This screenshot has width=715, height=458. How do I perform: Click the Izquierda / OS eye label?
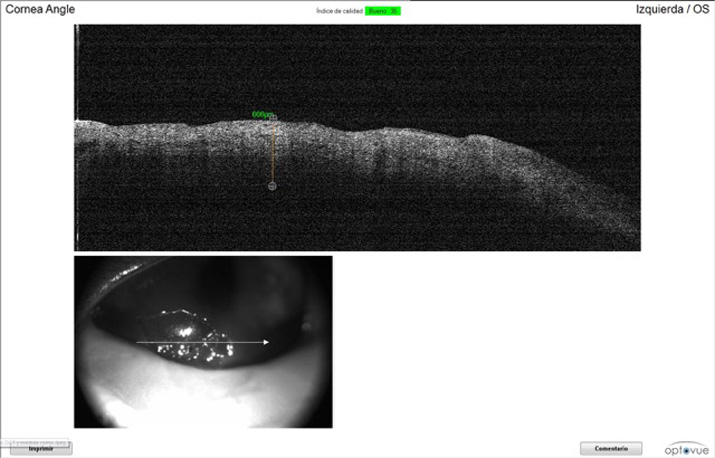672,9
